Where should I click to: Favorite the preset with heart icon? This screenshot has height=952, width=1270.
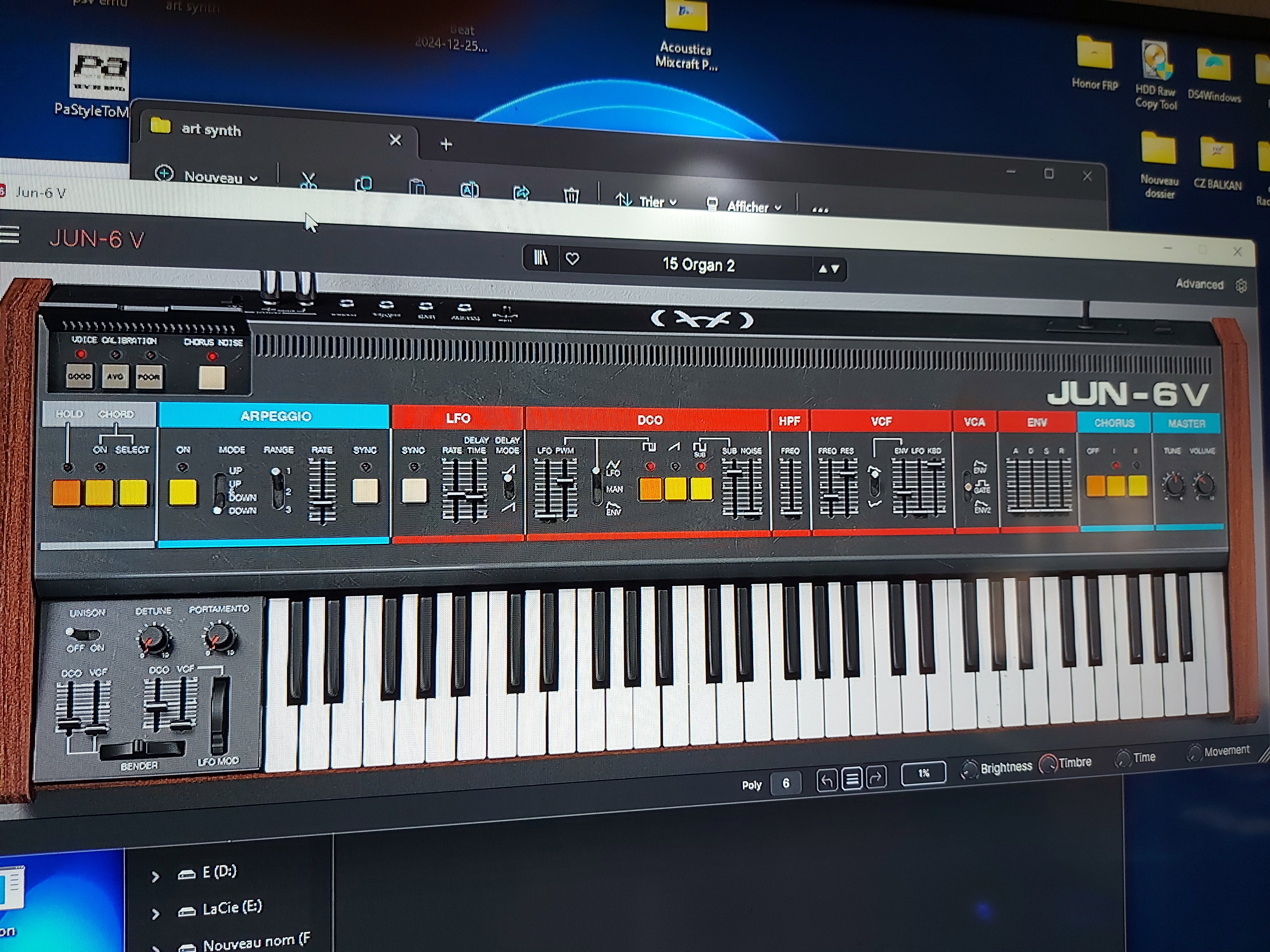click(572, 259)
